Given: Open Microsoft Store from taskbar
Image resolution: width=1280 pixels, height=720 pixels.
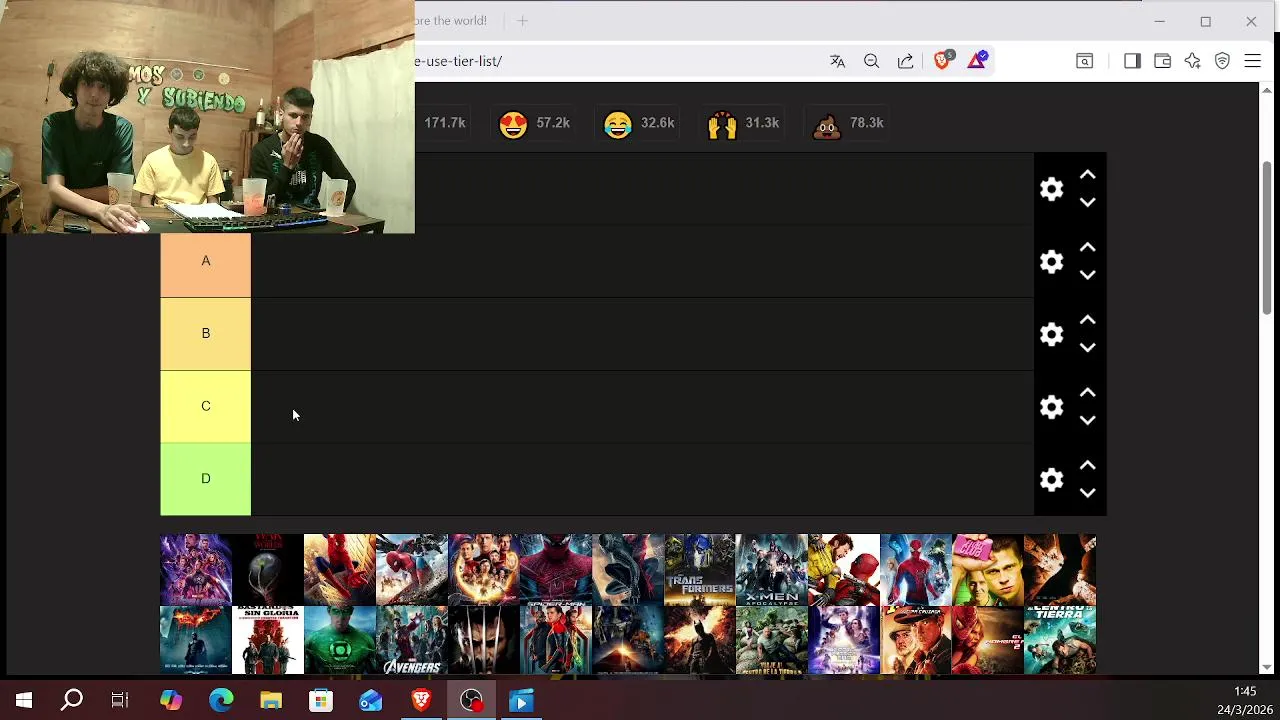Looking at the screenshot, I should (321, 701).
